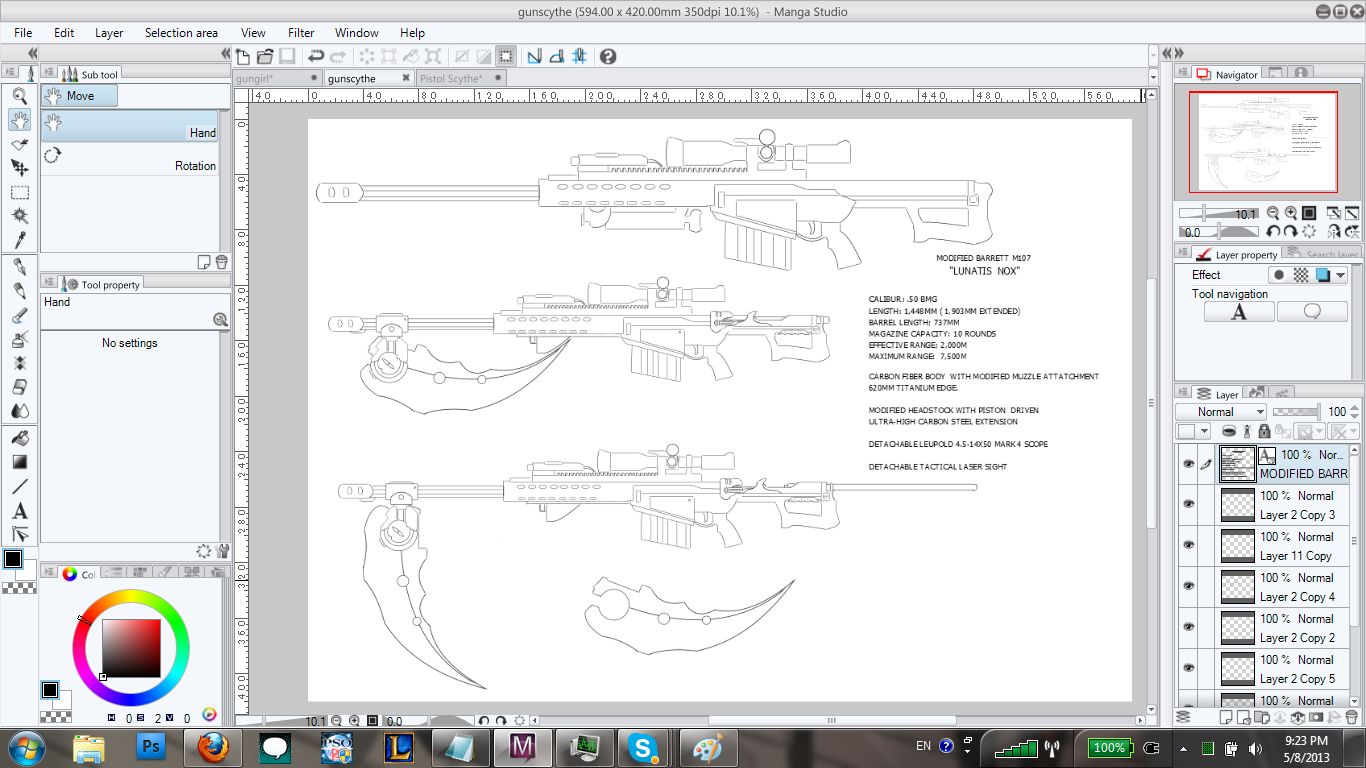The image size is (1366, 768).
Task: Click the Undo arrow icon
Action: pos(316,57)
